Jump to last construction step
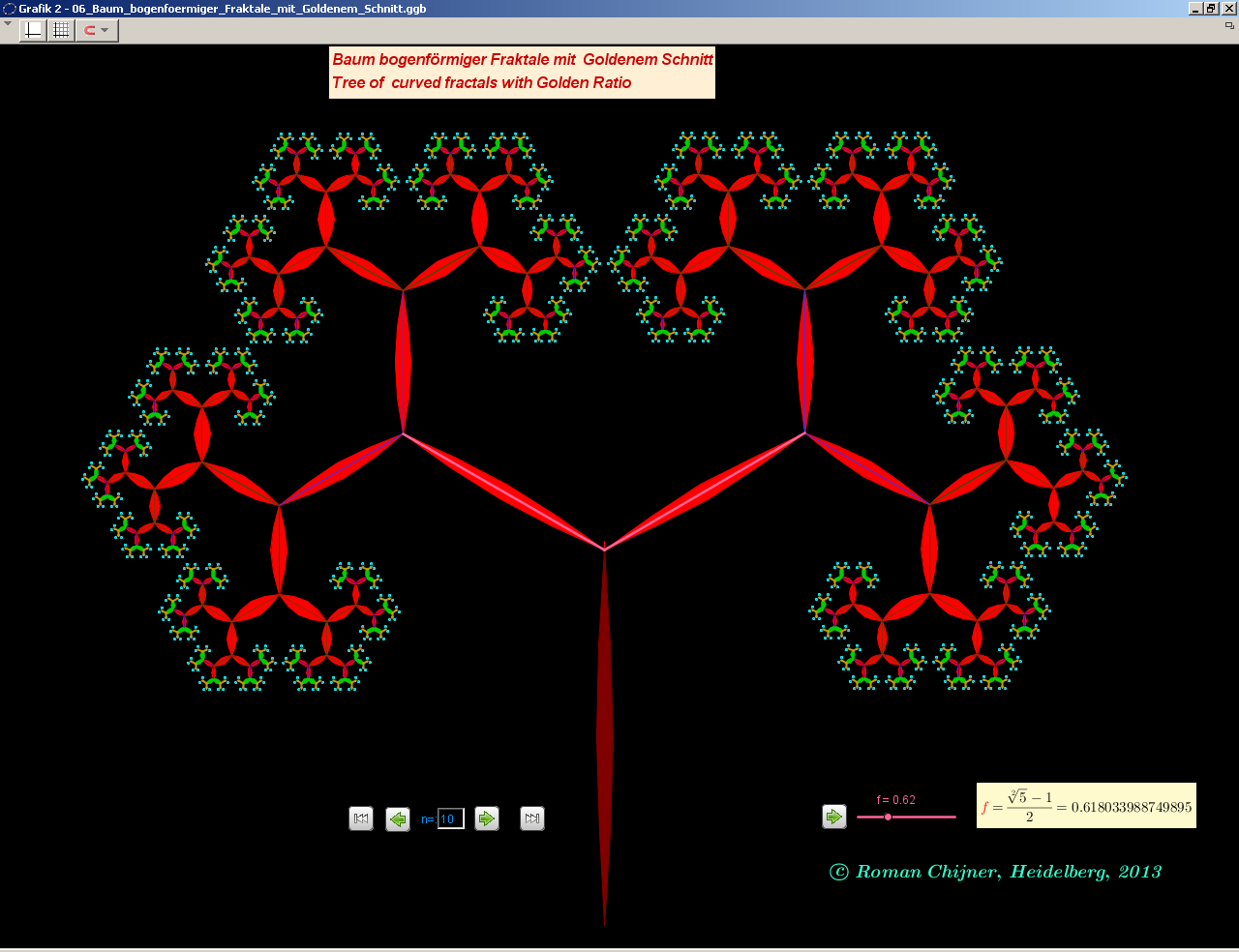This screenshot has width=1239, height=952. 532,818
